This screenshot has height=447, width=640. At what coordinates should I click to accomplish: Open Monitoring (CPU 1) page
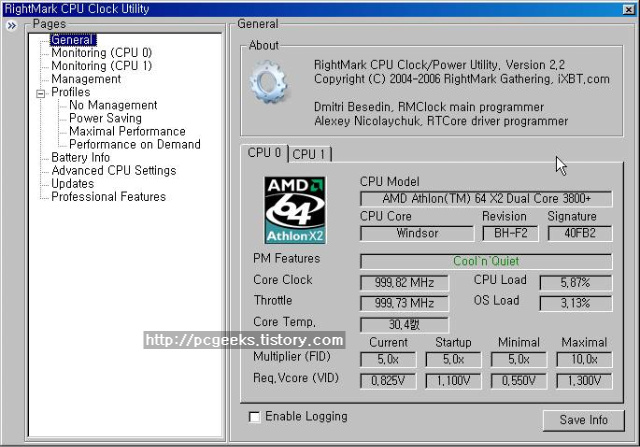pyautogui.click(x=102, y=66)
